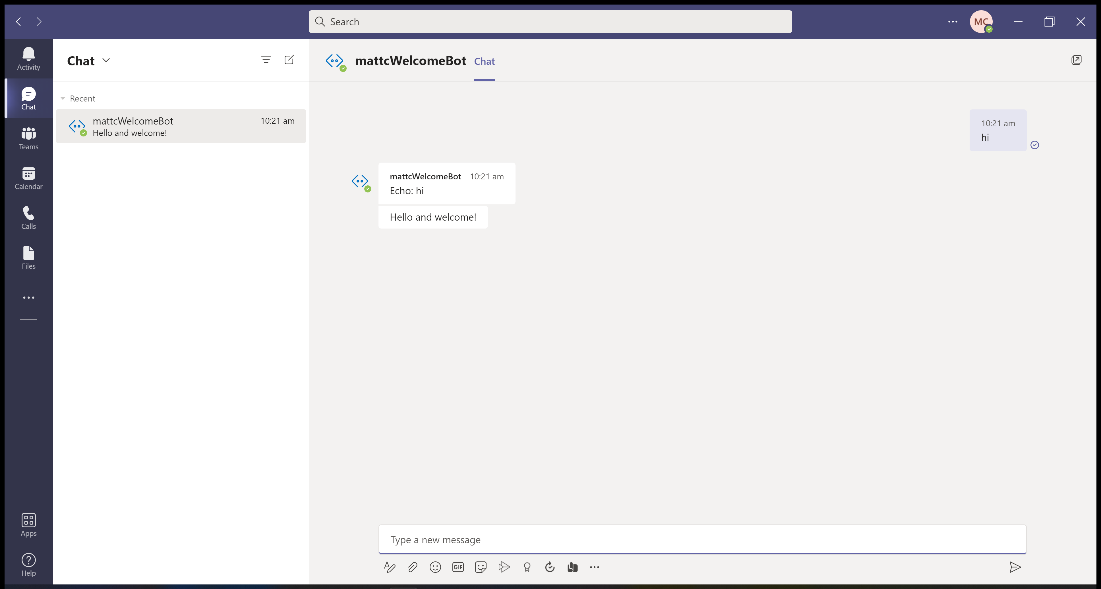Open the emoji picker
This screenshot has height=589, width=1101.
coord(435,567)
